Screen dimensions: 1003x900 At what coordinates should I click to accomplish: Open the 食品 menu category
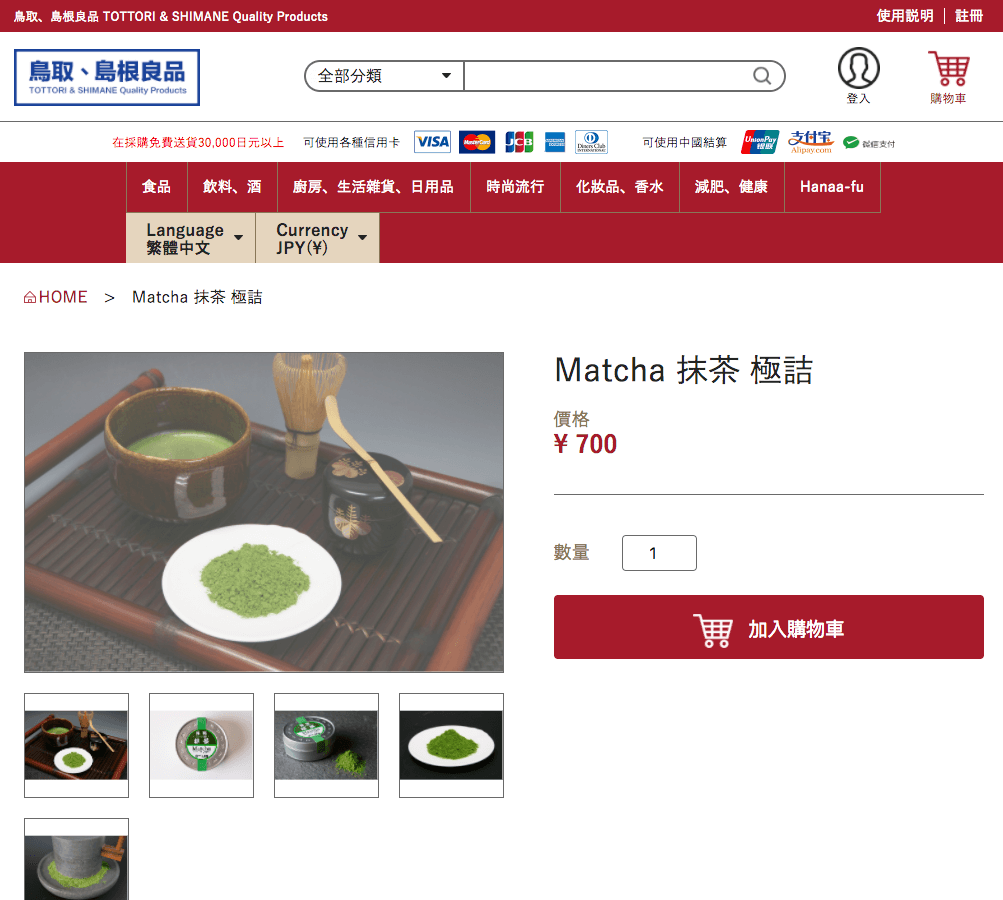[157, 187]
